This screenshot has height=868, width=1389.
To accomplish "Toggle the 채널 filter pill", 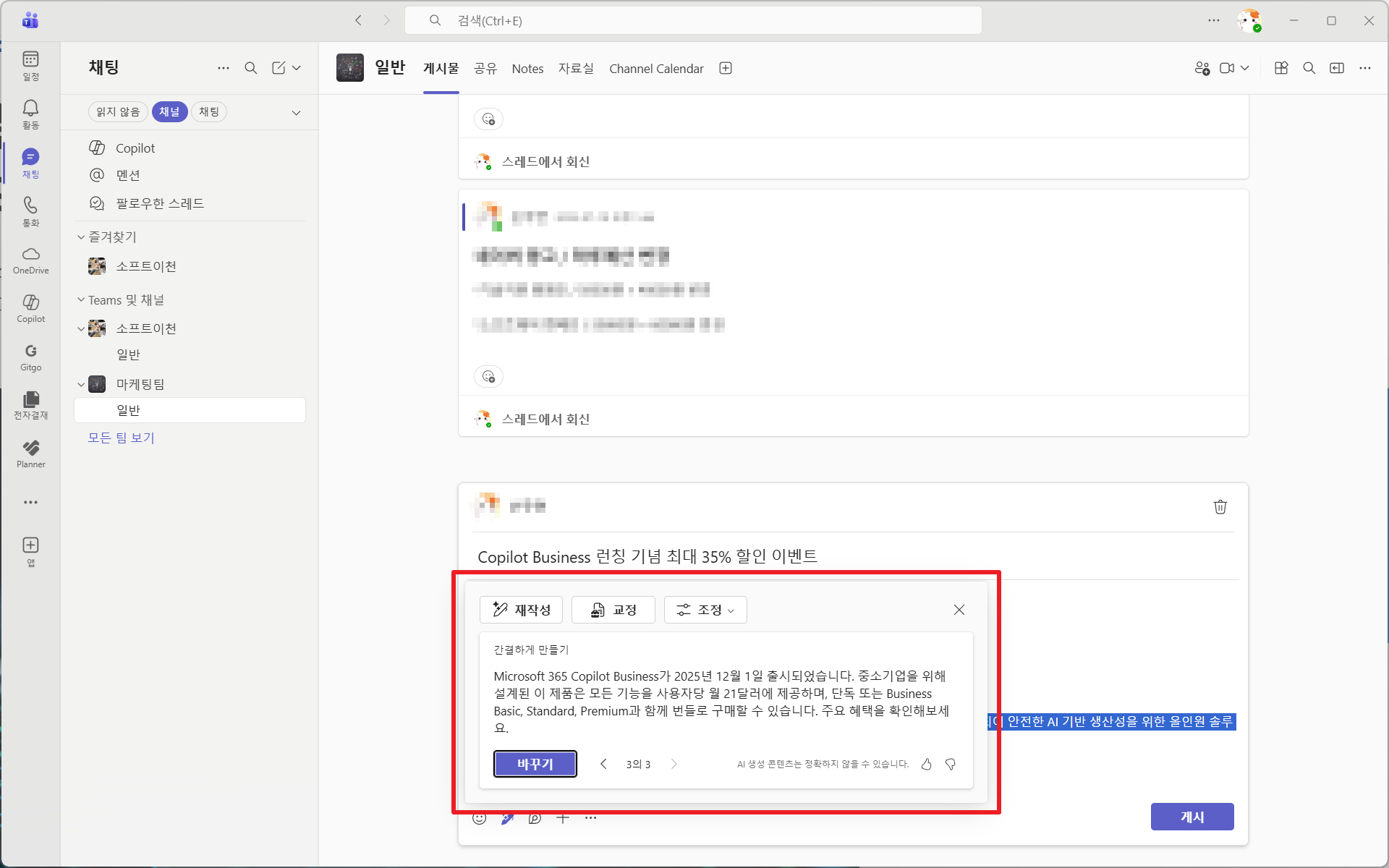I will point(169,111).
